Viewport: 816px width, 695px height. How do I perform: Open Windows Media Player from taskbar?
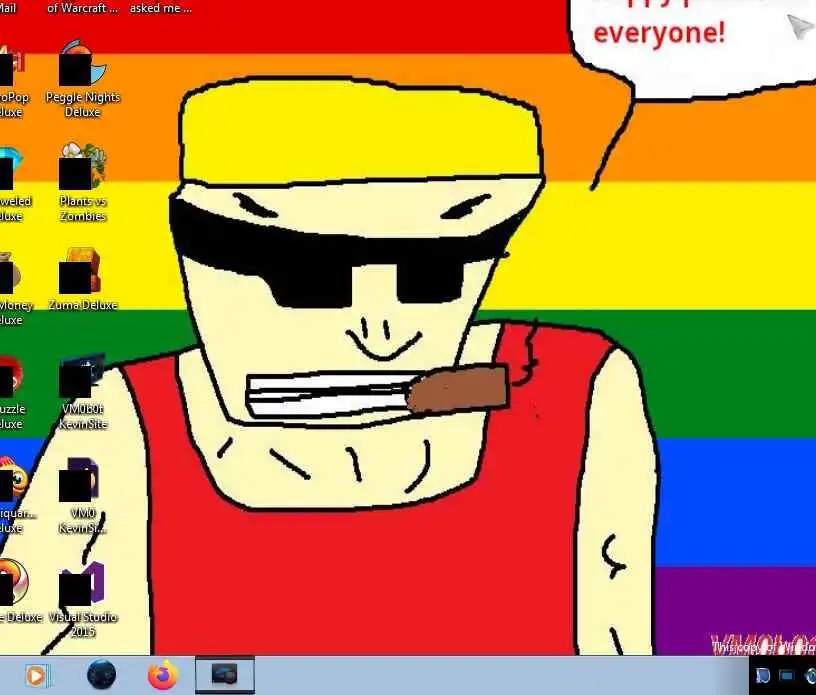36,676
